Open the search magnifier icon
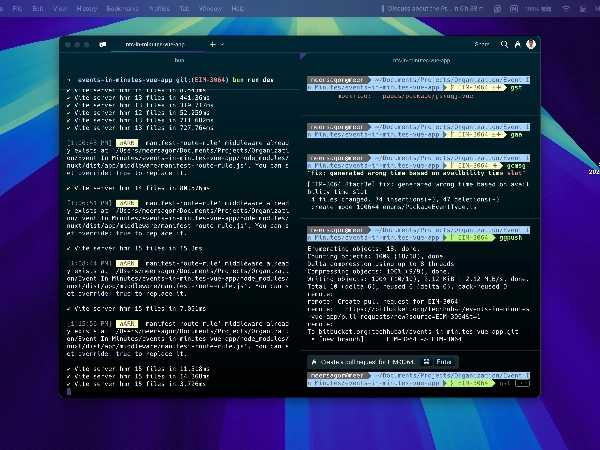The width and height of the screenshot is (600, 450). tap(504, 44)
